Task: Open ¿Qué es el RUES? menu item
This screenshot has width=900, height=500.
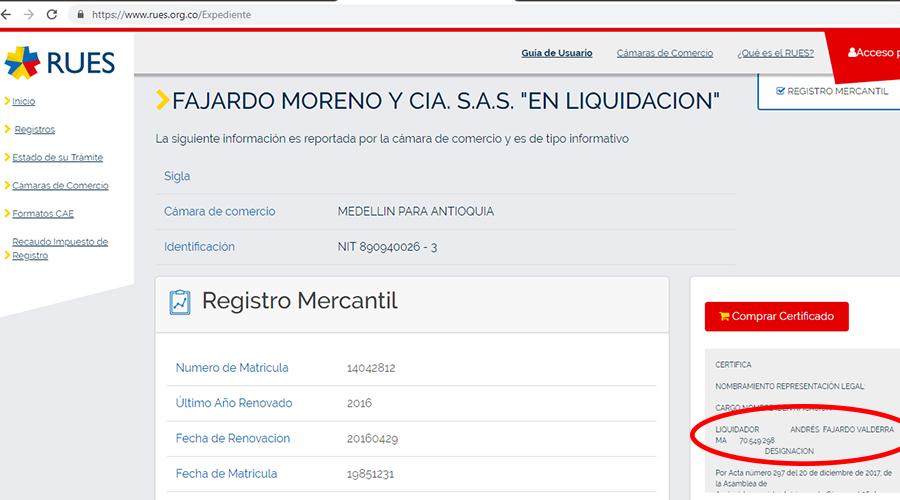Action: point(775,53)
